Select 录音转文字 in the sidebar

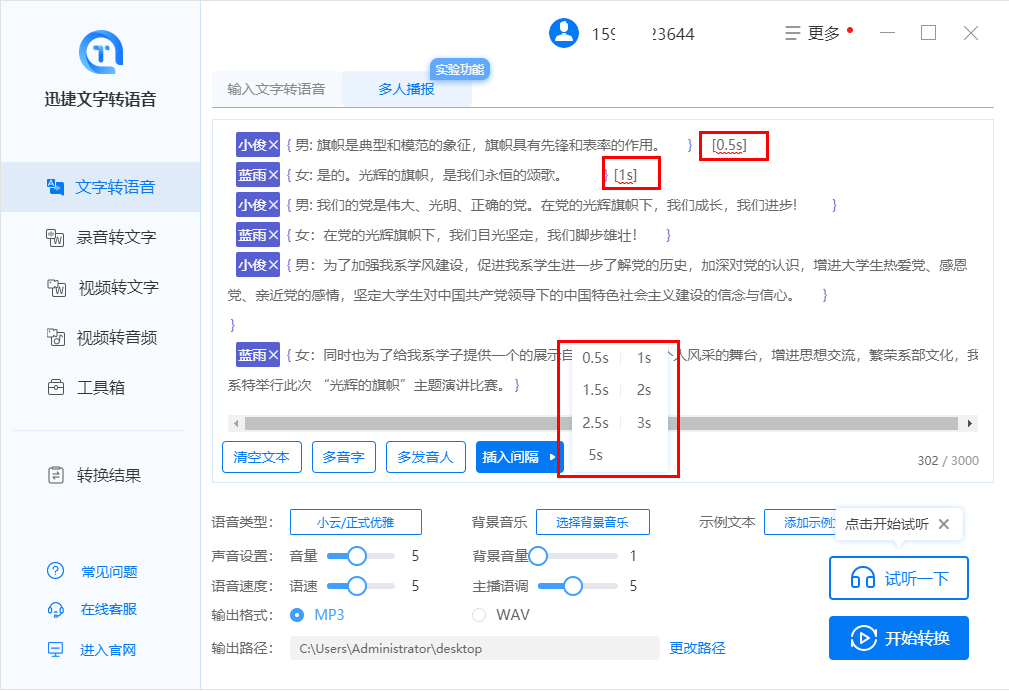(x=116, y=237)
